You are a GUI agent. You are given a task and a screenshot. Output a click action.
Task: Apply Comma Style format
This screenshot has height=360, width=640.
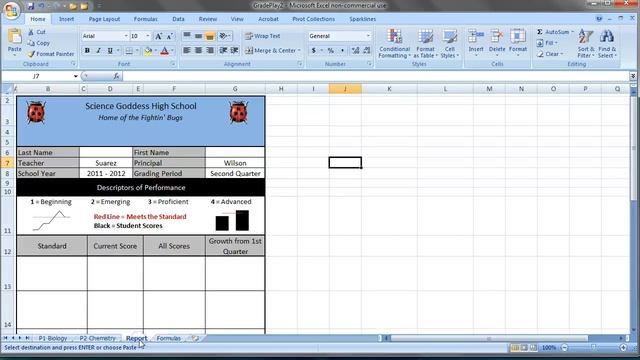coord(342,51)
